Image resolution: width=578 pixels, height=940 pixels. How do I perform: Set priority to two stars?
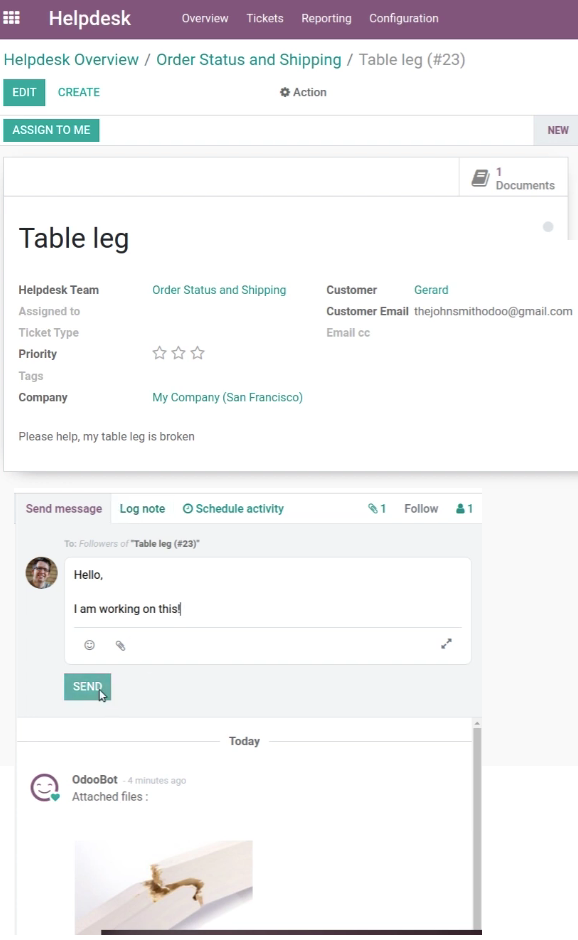tap(178, 353)
